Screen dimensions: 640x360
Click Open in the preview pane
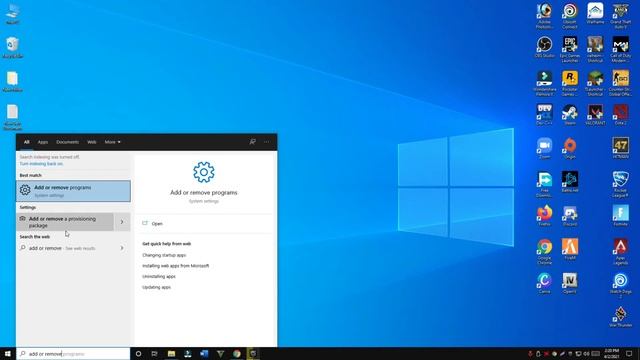[157, 224]
